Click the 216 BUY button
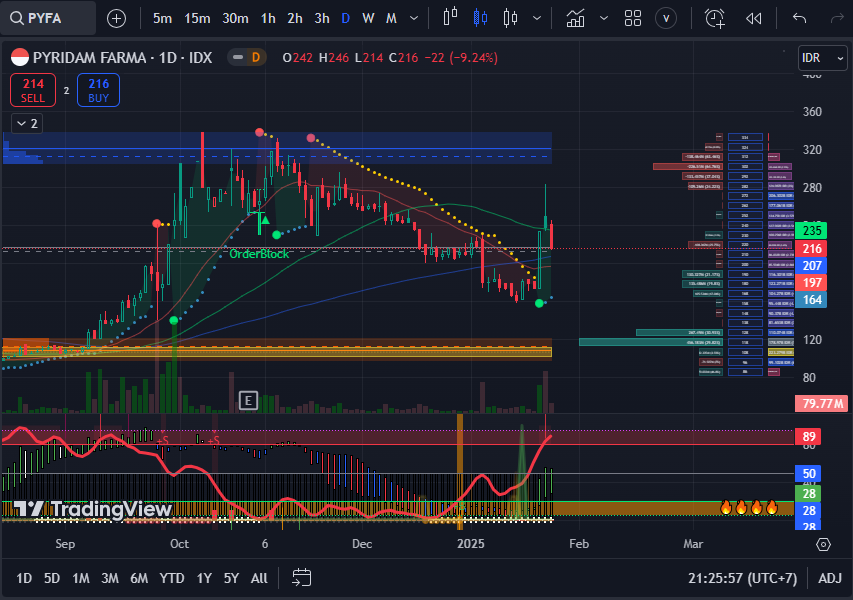The height and width of the screenshot is (600, 853). [x=98, y=90]
